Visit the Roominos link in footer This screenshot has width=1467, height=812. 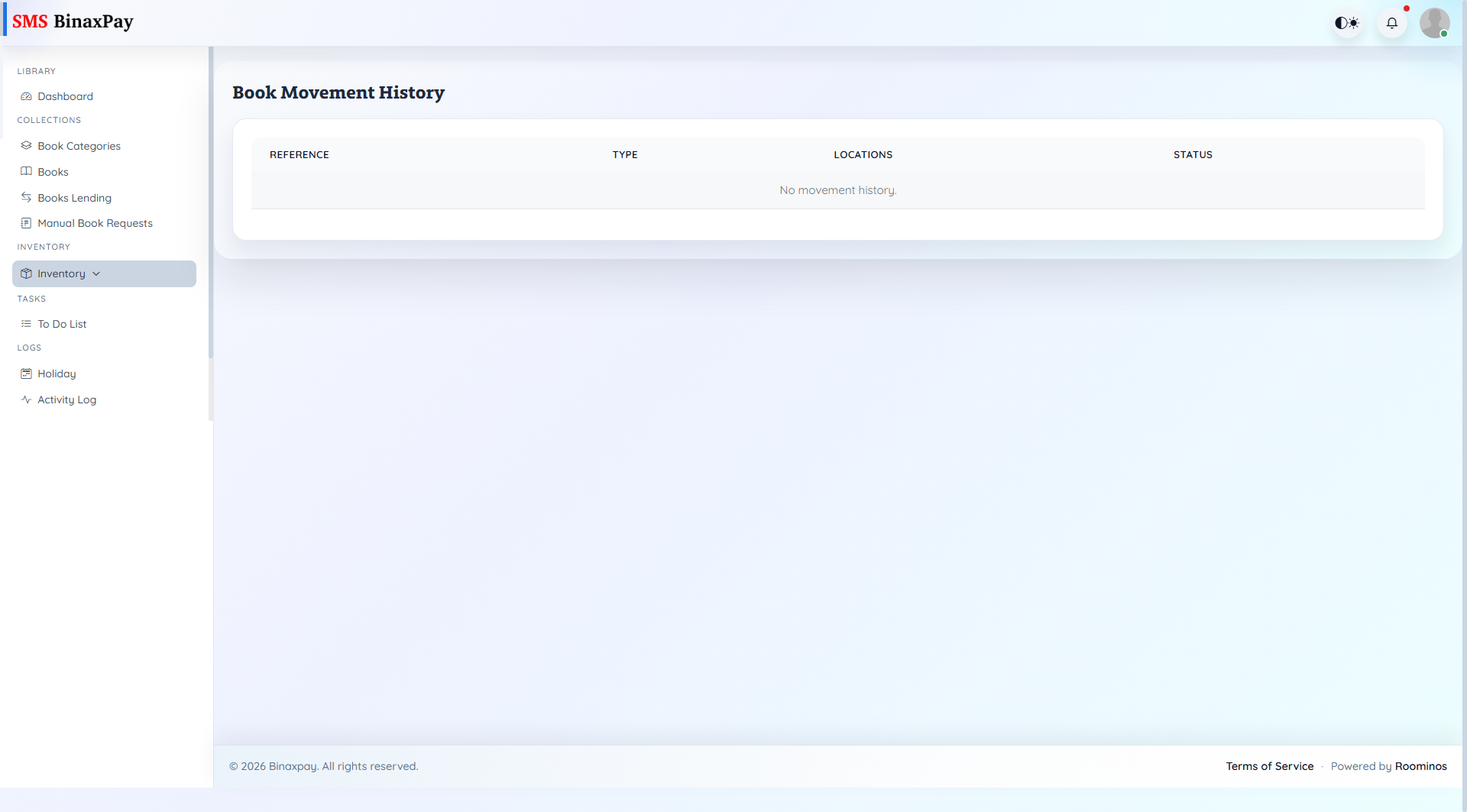click(1420, 766)
